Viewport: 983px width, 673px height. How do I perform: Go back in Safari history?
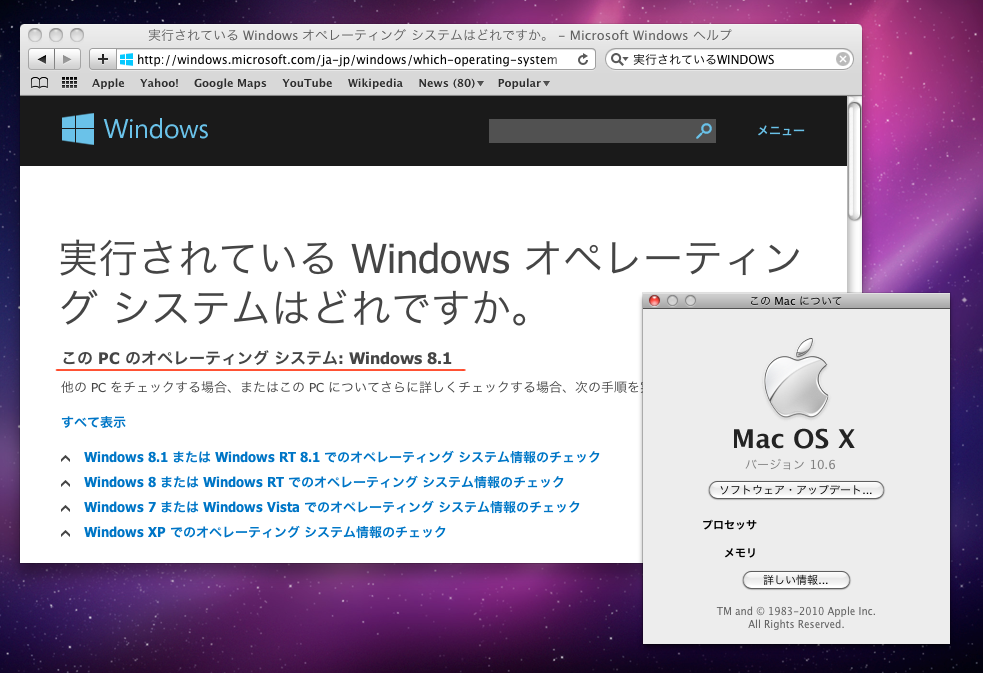click(x=41, y=60)
